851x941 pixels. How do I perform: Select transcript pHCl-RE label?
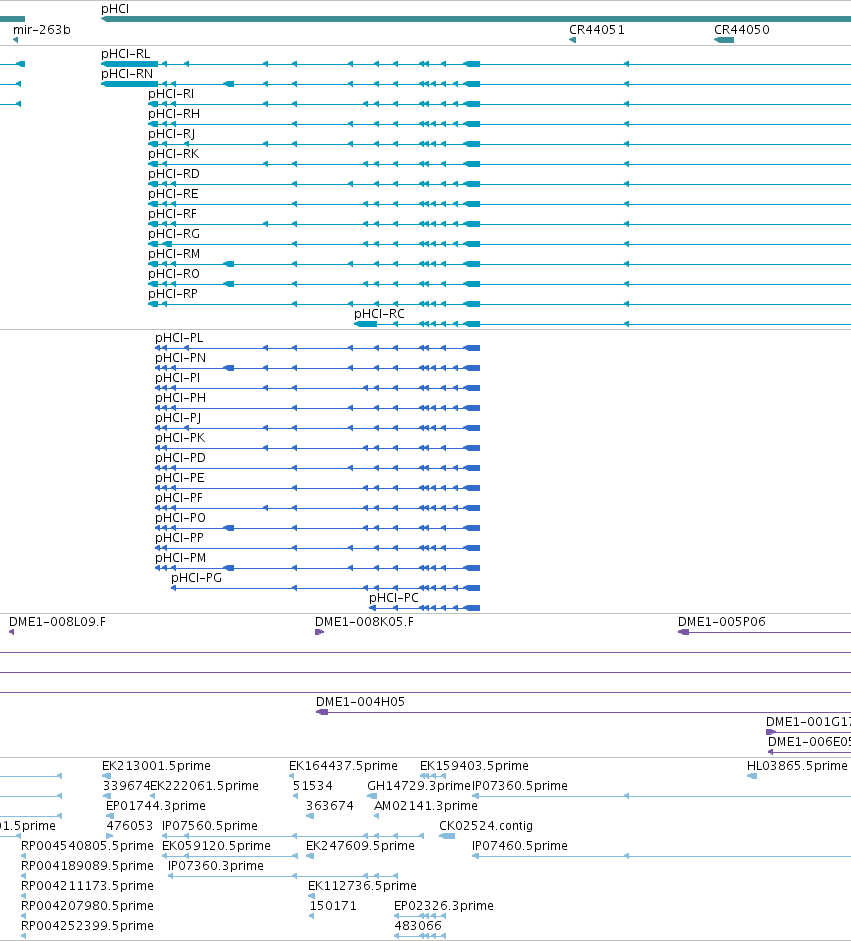tap(173, 193)
